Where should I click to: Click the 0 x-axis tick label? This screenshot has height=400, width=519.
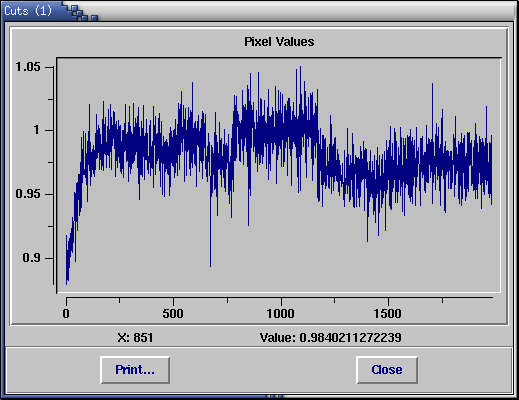(x=66, y=314)
